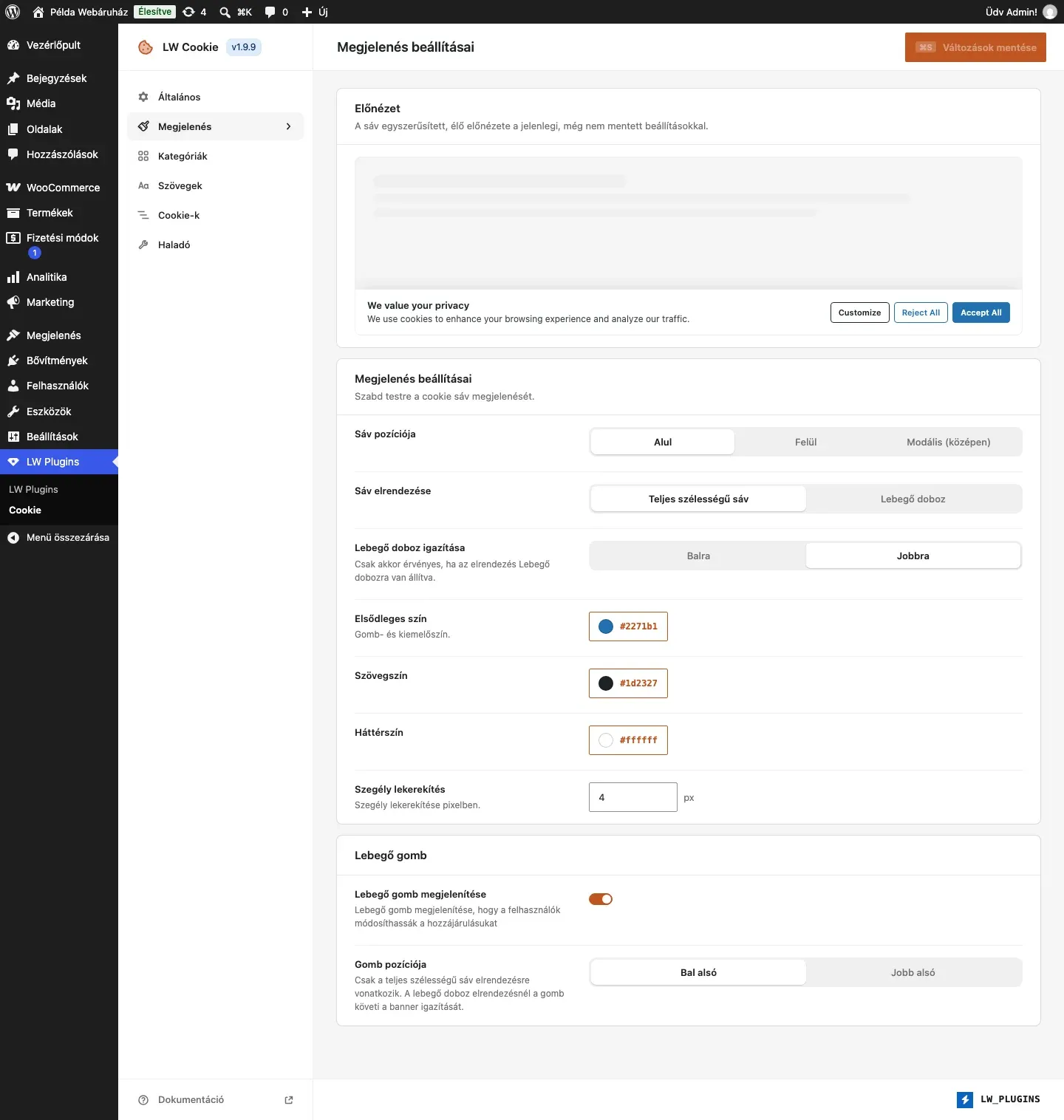The image size is (1064, 1120).
Task: Toggle the Lebegő gomb megjelenítése switch
Action: [x=601, y=899]
